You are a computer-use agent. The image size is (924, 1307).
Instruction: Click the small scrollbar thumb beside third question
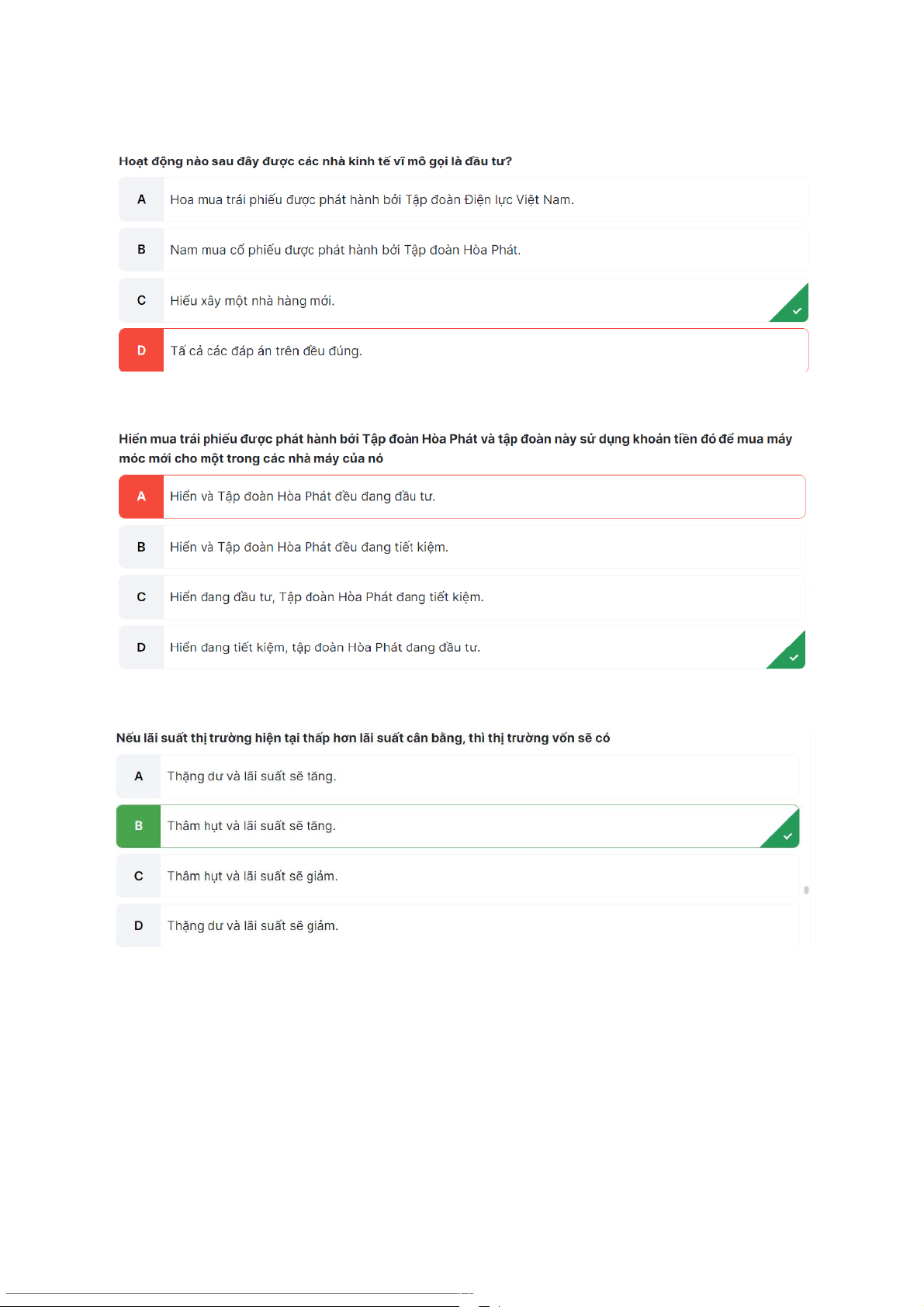pyautogui.click(x=807, y=890)
